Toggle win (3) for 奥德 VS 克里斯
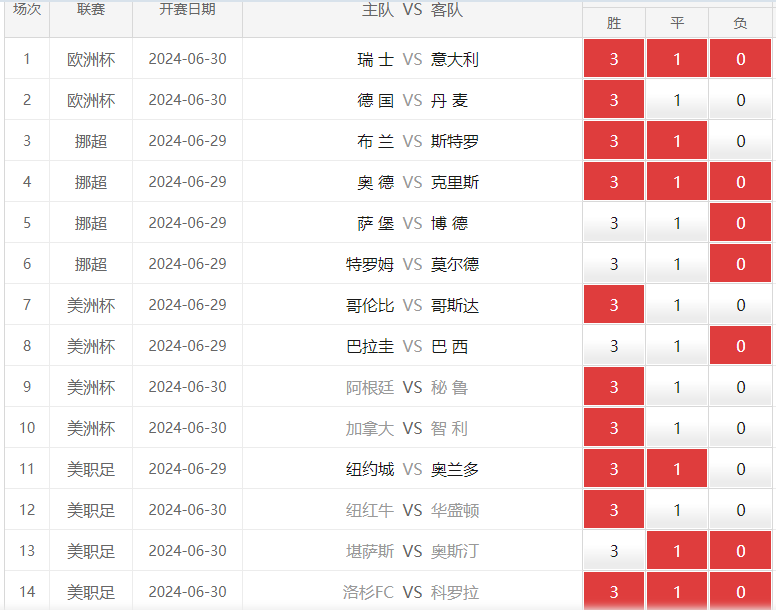The height and width of the screenshot is (610, 776). pyautogui.click(x=614, y=182)
